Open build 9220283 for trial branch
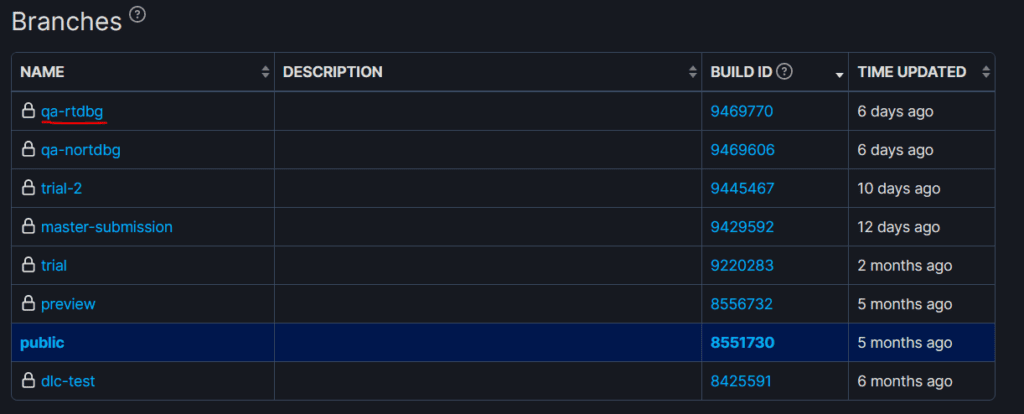Screen dimensions: 1024x414 [x=742, y=265]
